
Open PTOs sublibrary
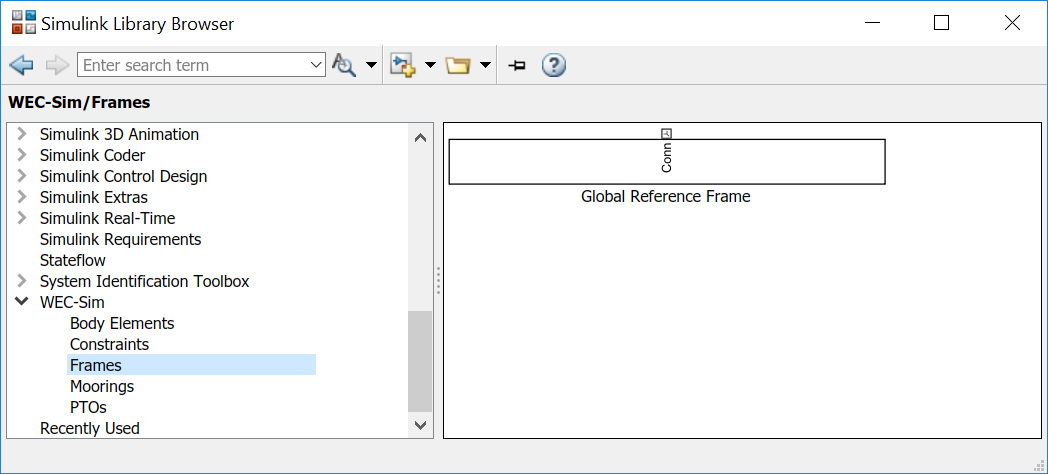[x=88, y=407]
